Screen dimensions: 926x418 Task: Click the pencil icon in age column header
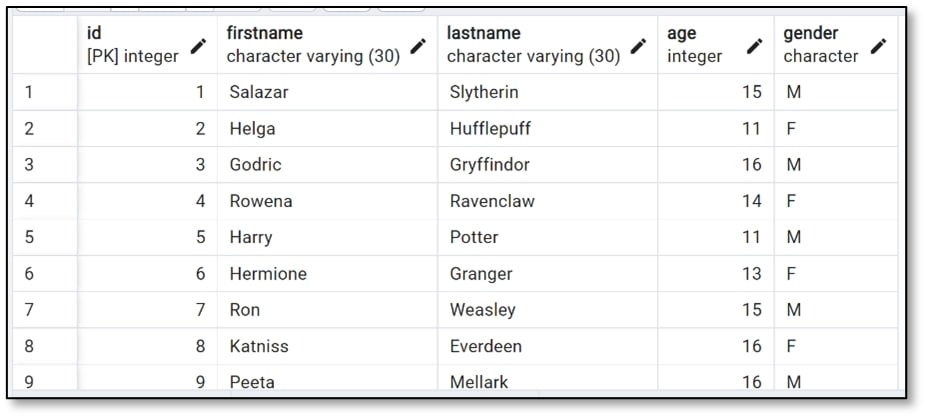[755, 45]
